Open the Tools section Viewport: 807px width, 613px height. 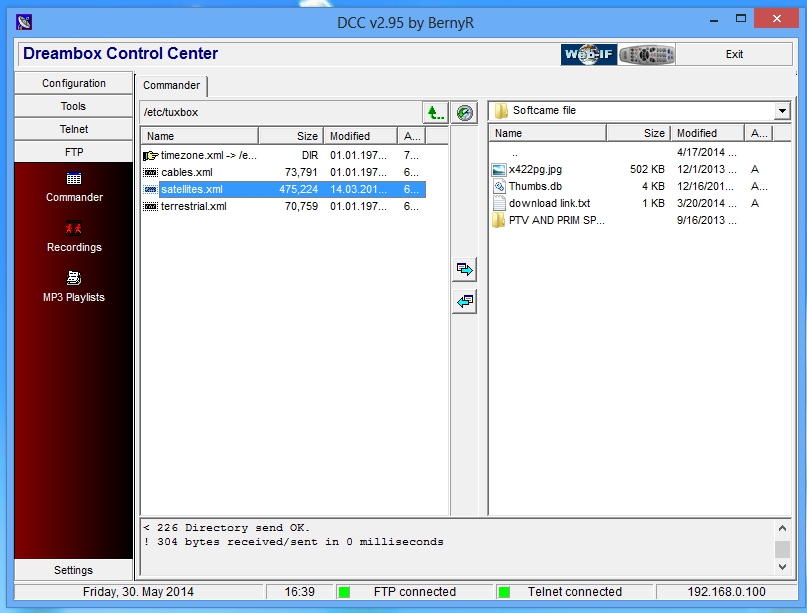[74, 107]
